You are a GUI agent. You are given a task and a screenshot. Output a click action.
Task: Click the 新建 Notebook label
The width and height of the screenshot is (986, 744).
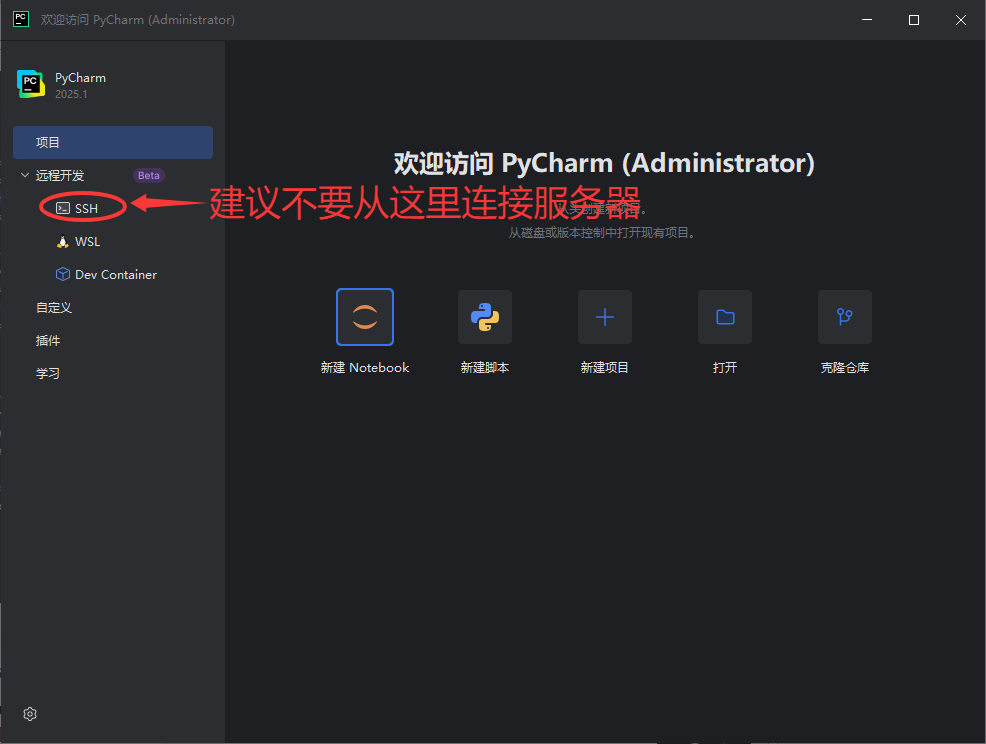point(365,367)
